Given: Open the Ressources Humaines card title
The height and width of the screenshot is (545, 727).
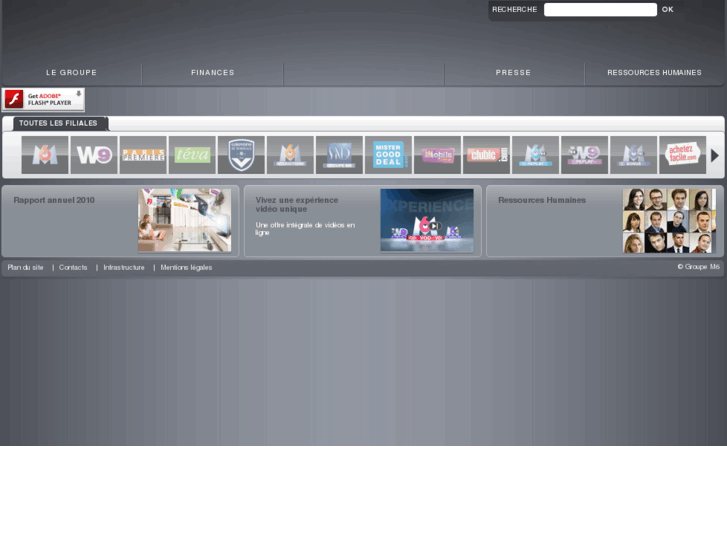Looking at the screenshot, I should (542, 200).
